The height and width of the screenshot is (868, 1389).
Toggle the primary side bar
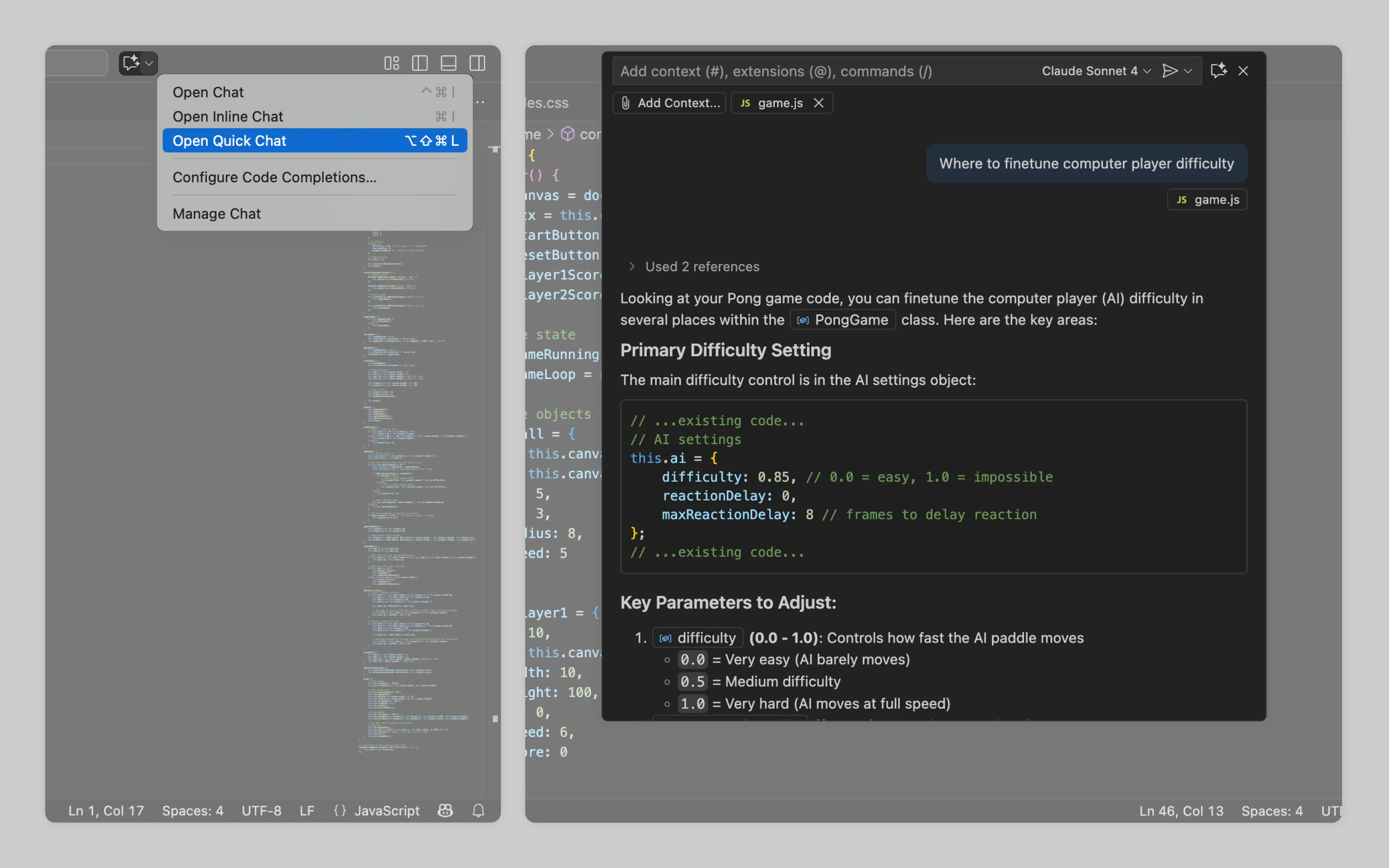point(420,62)
